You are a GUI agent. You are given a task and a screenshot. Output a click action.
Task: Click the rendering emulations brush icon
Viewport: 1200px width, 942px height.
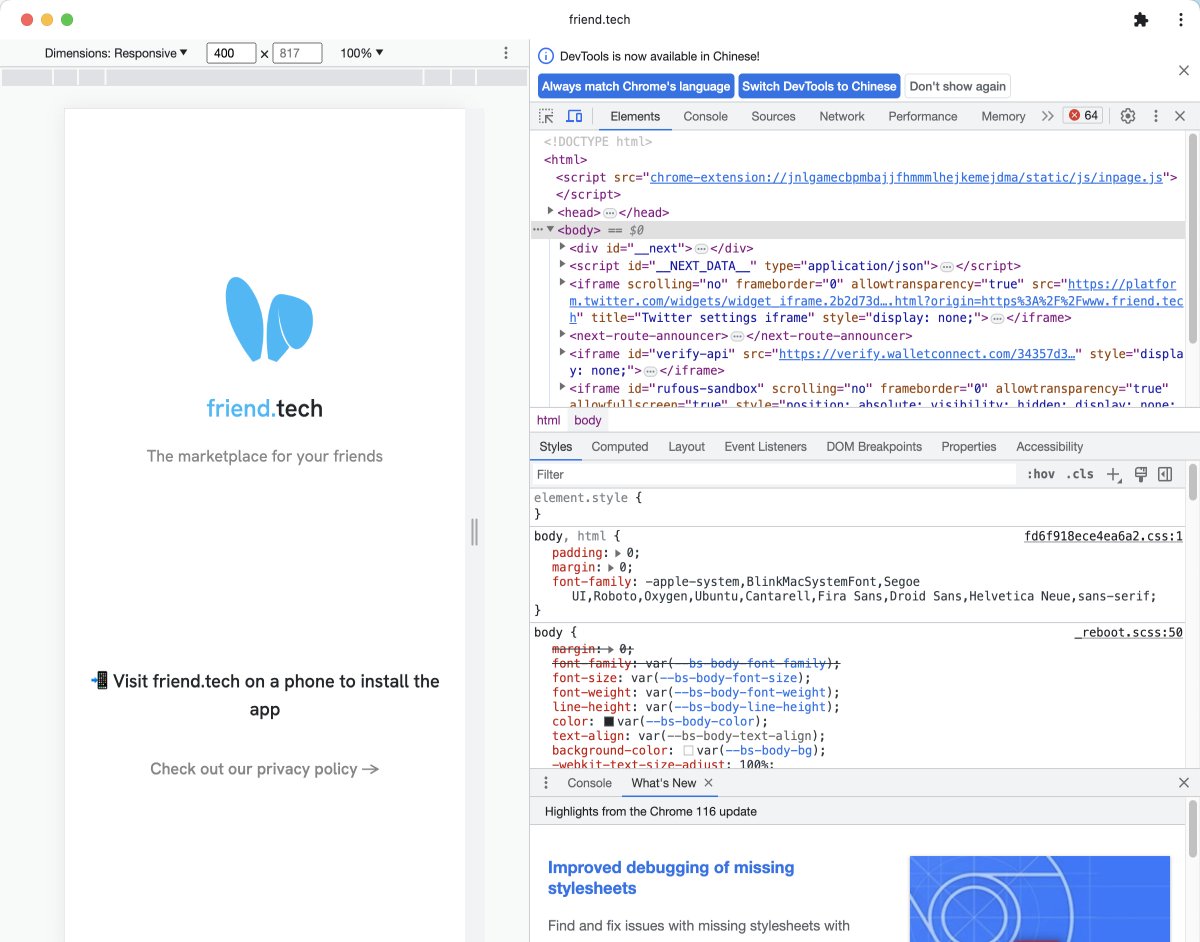(1140, 474)
